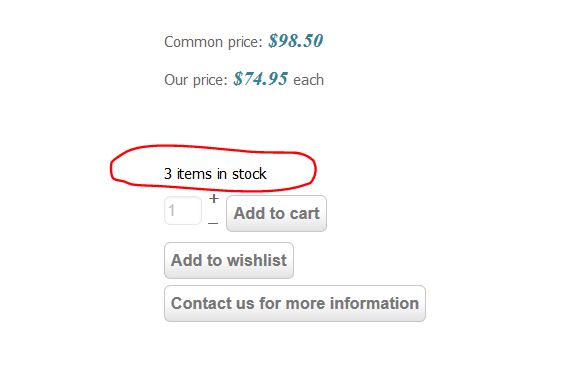
Task: Add the item to wishlist
Action: 229,260
